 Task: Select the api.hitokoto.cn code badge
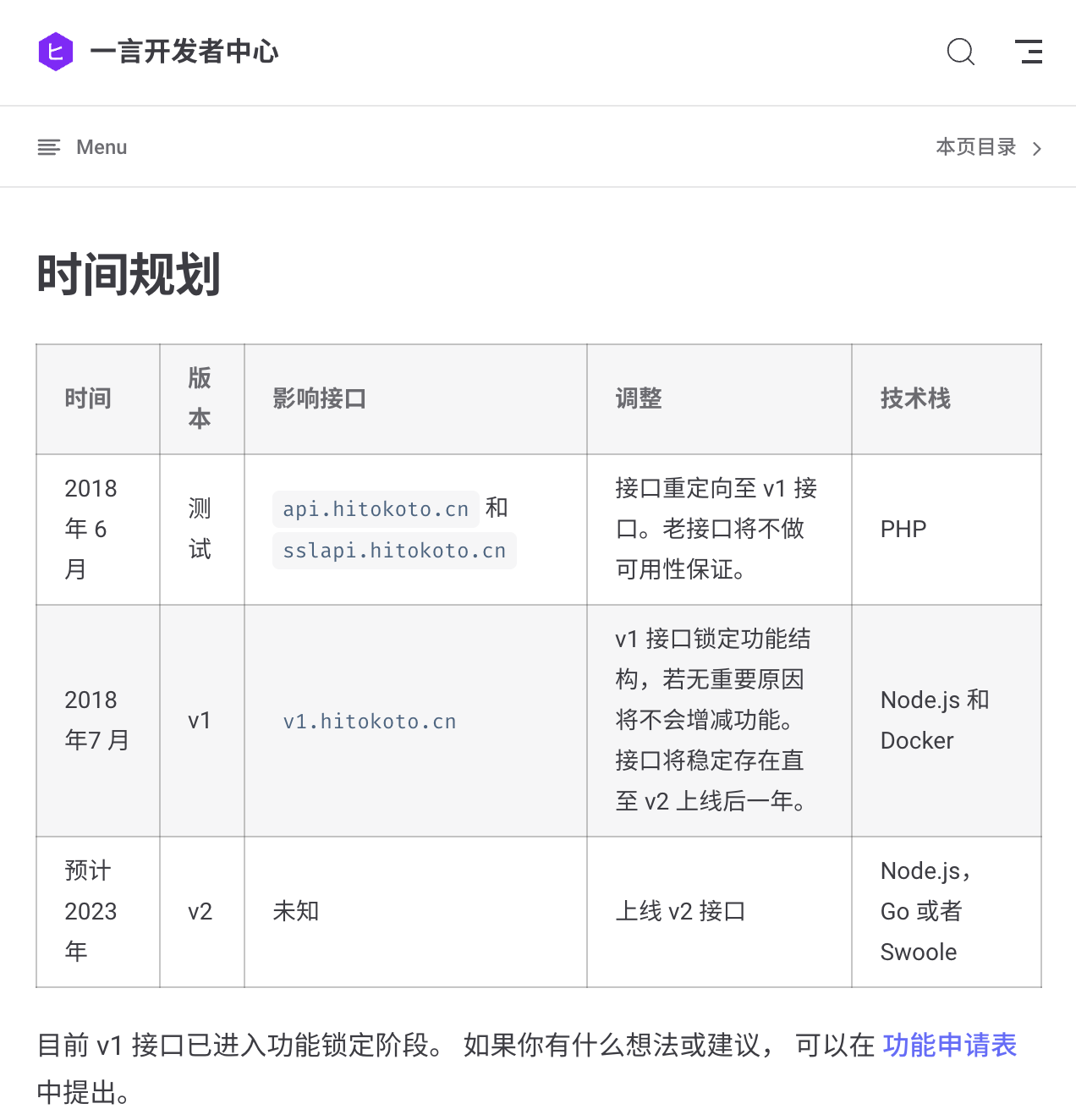[375, 508]
